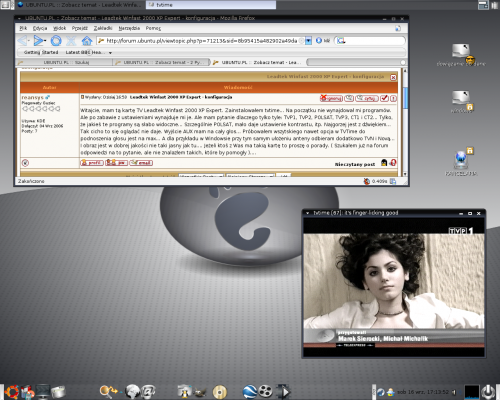
Task: Click the checkmark icon above the post
Action: (384, 98)
